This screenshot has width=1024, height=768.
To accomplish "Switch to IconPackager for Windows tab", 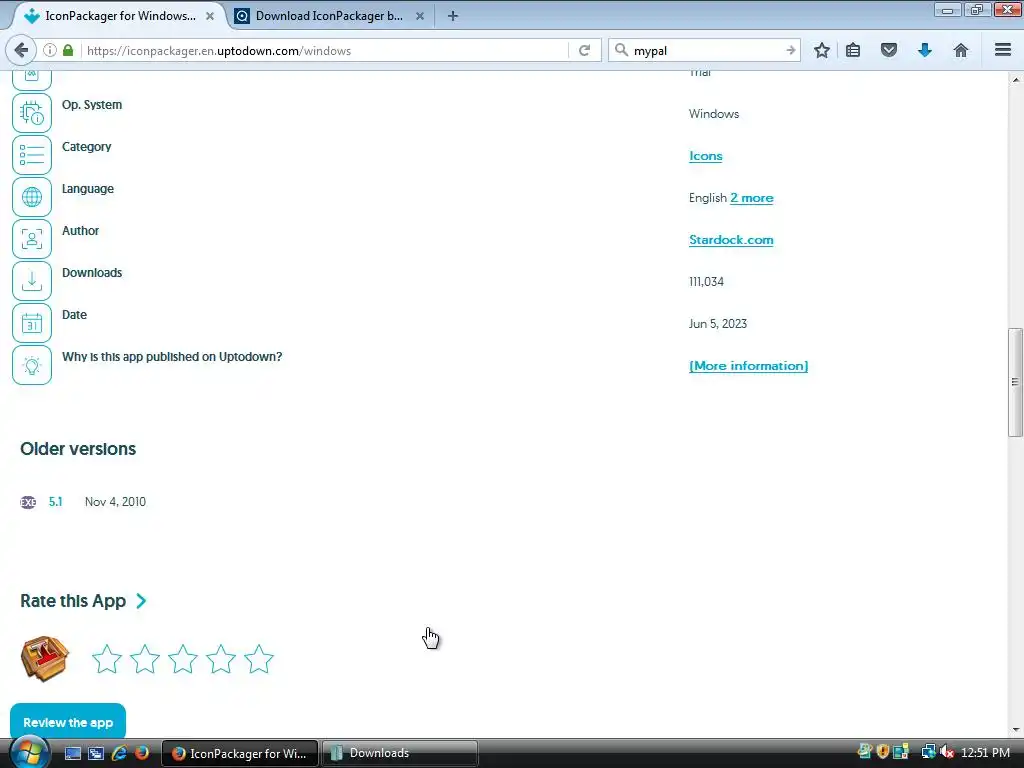I will (x=118, y=16).
